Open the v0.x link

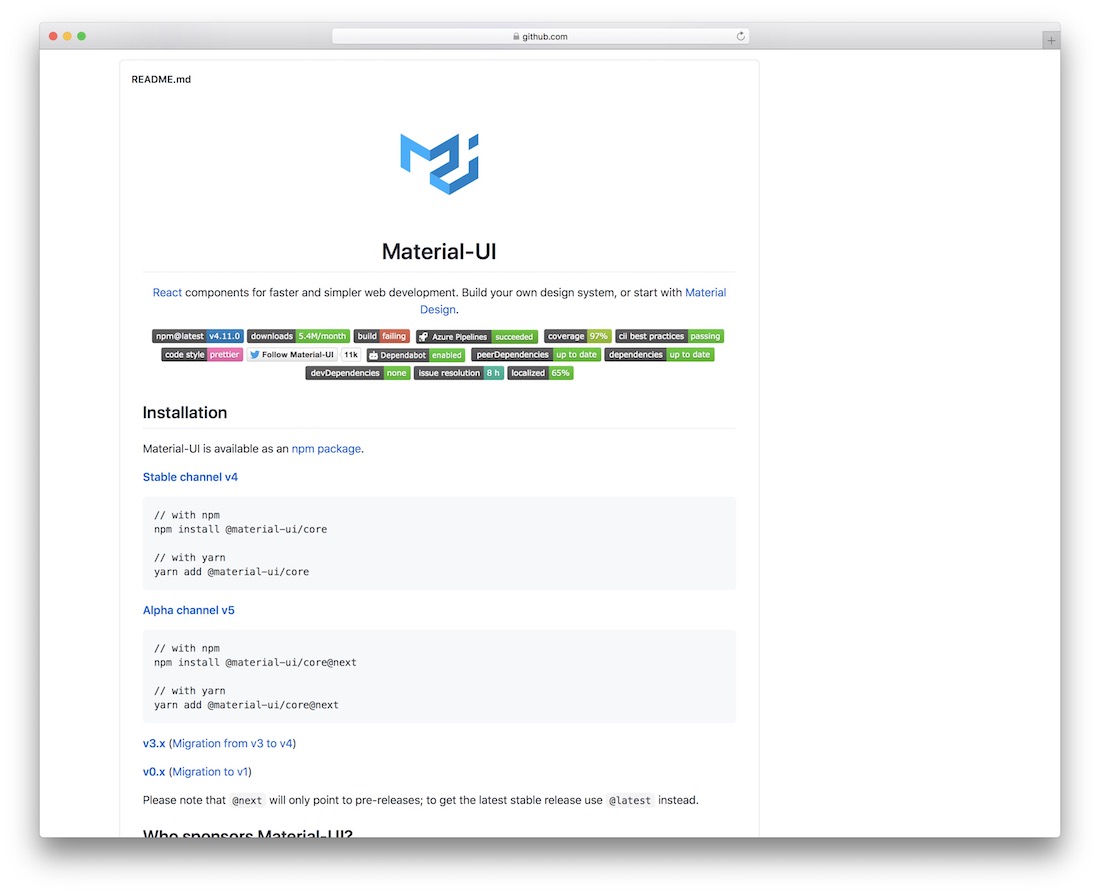pos(154,771)
